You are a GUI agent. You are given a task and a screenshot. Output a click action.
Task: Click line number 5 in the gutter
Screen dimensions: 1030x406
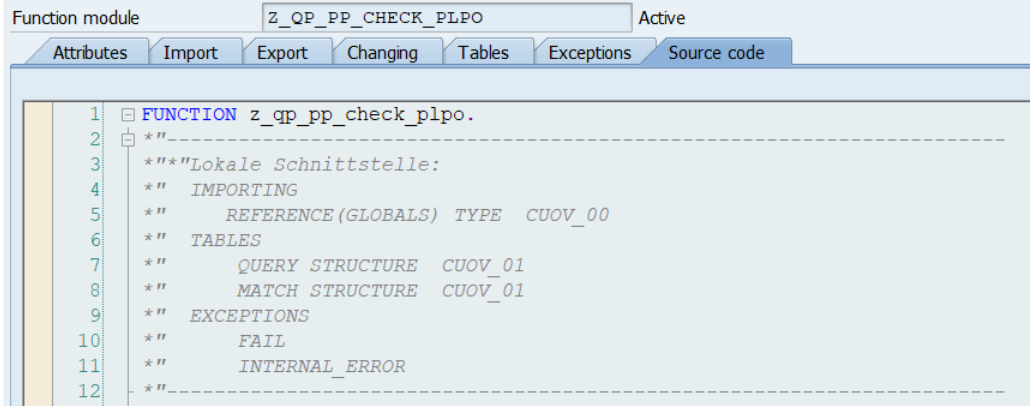pyautogui.click(x=95, y=215)
